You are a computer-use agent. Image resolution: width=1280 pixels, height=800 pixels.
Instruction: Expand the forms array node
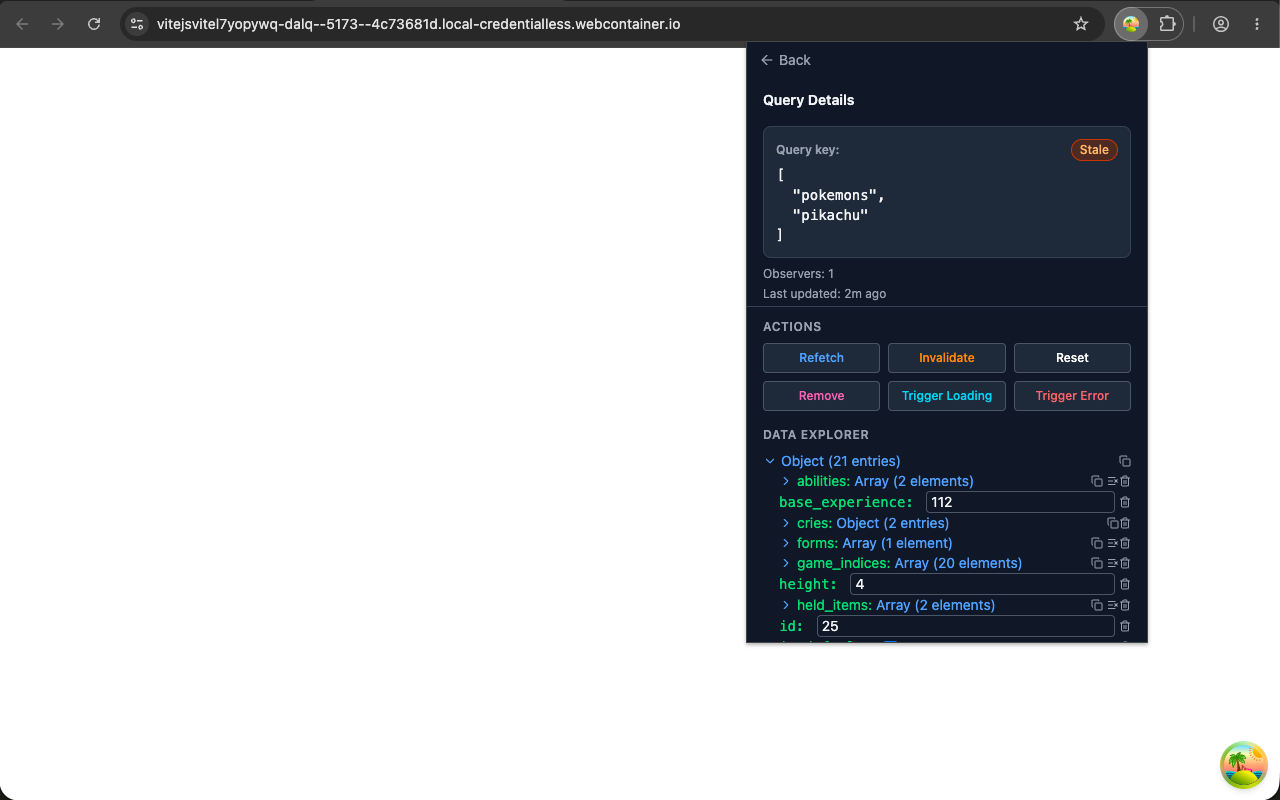[x=786, y=543]
